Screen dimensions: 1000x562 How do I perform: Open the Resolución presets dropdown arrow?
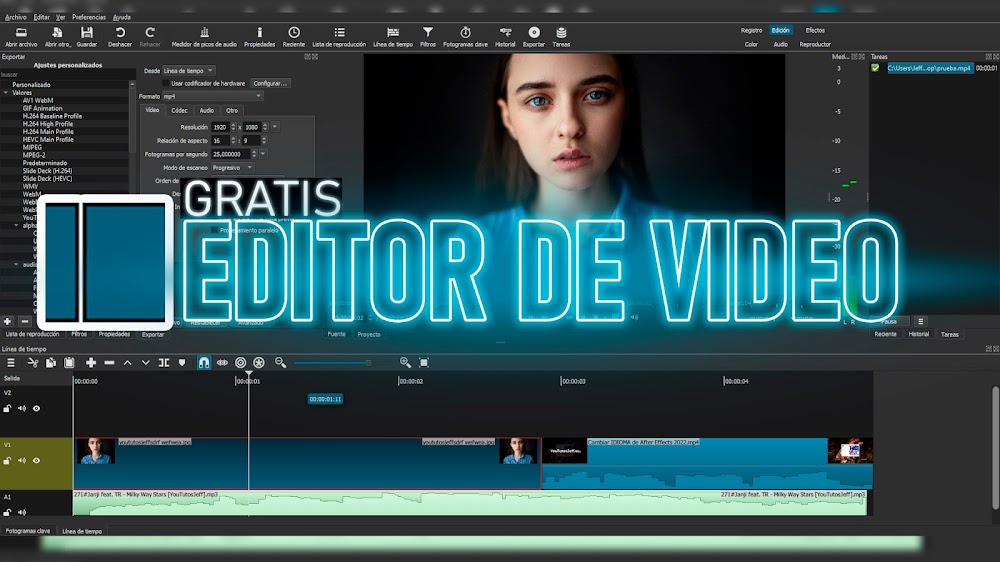[x=275, y=127]
